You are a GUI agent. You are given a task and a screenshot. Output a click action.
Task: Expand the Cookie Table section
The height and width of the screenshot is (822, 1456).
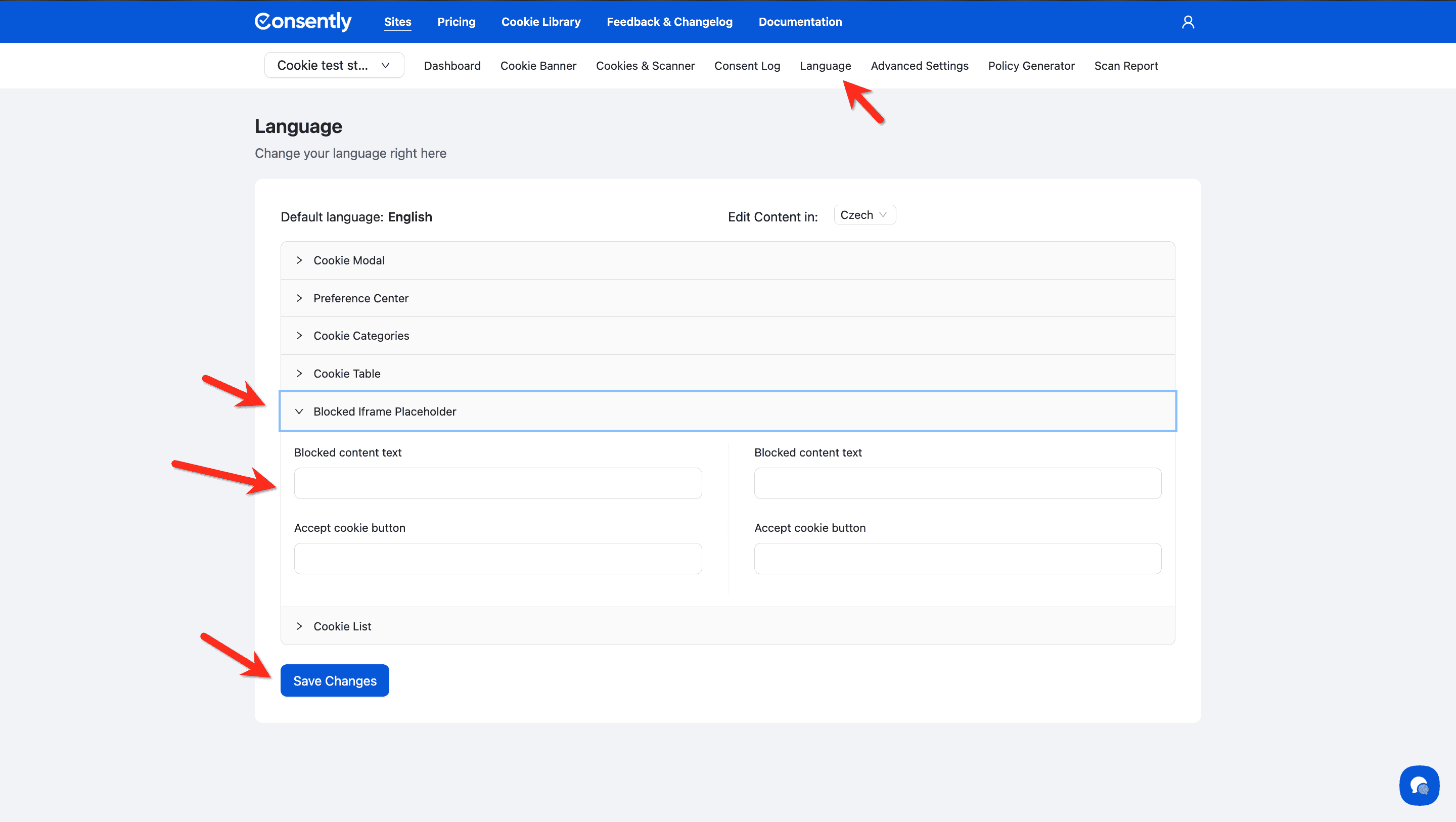point(346,374)
